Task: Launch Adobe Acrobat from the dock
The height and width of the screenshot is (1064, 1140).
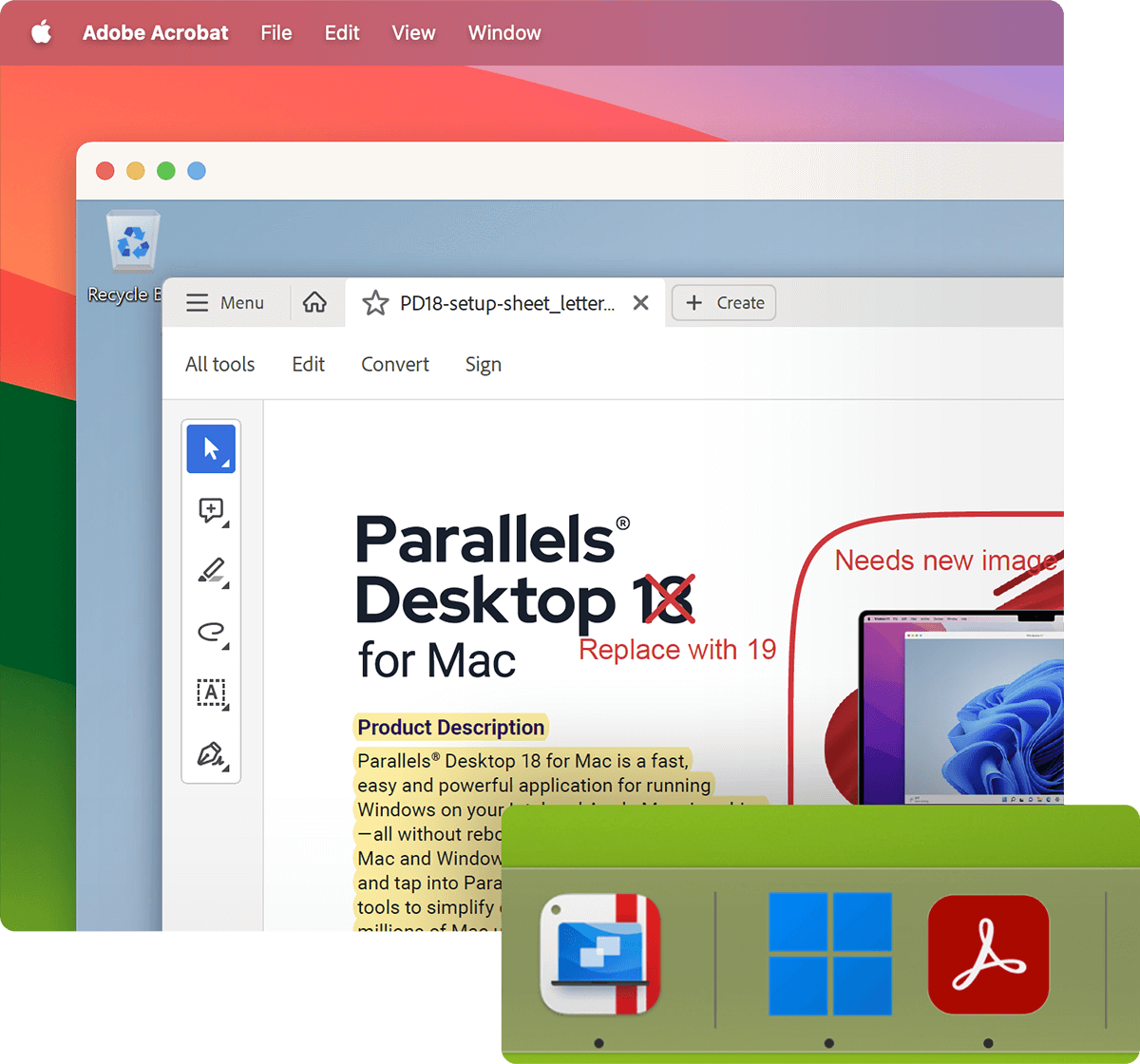Action: point(988,954)
